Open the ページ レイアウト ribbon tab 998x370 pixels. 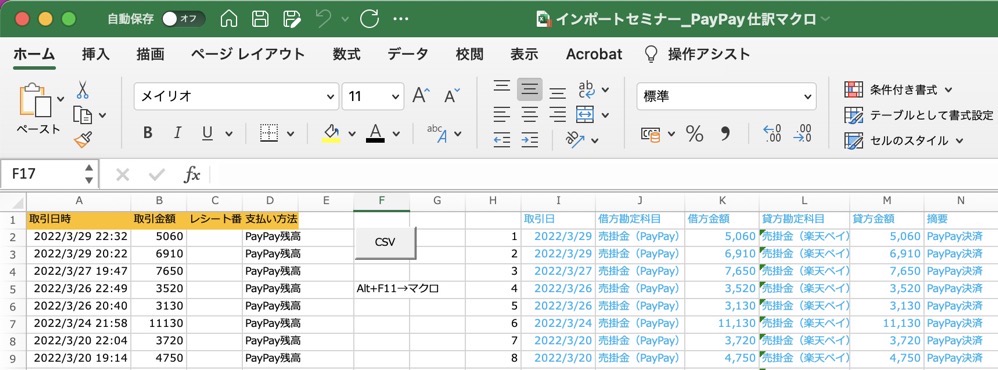click(248, 55)
